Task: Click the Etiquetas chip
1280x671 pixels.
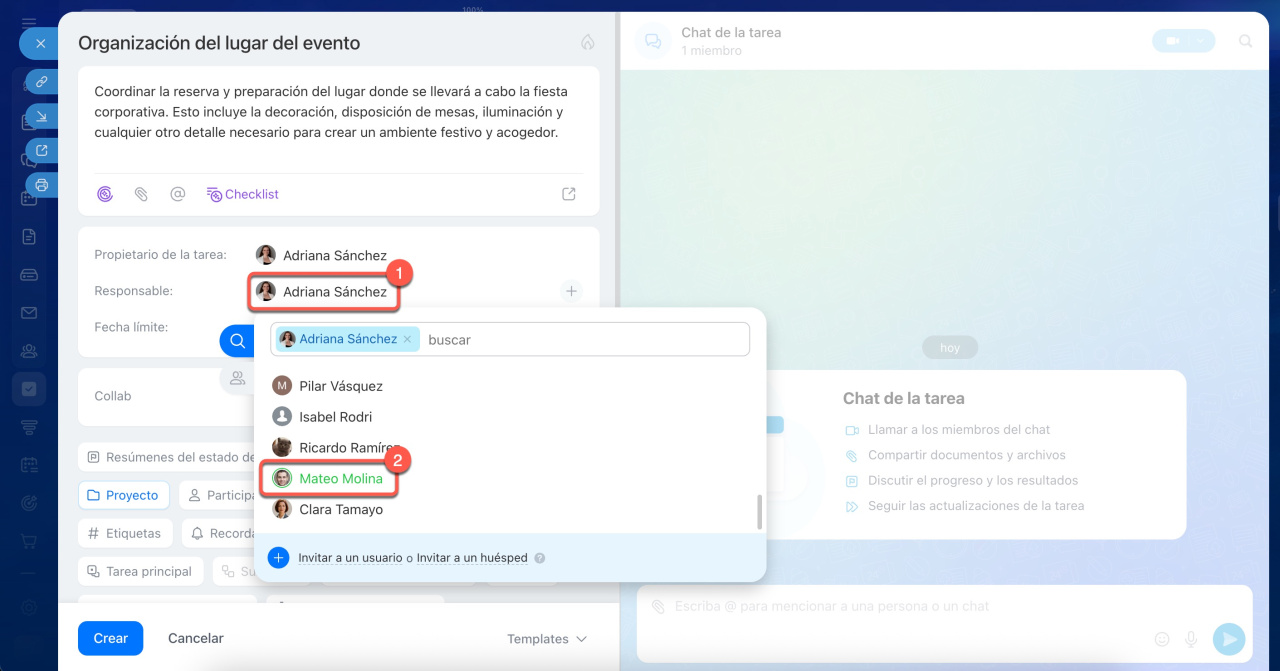Action: click(126, 533)
